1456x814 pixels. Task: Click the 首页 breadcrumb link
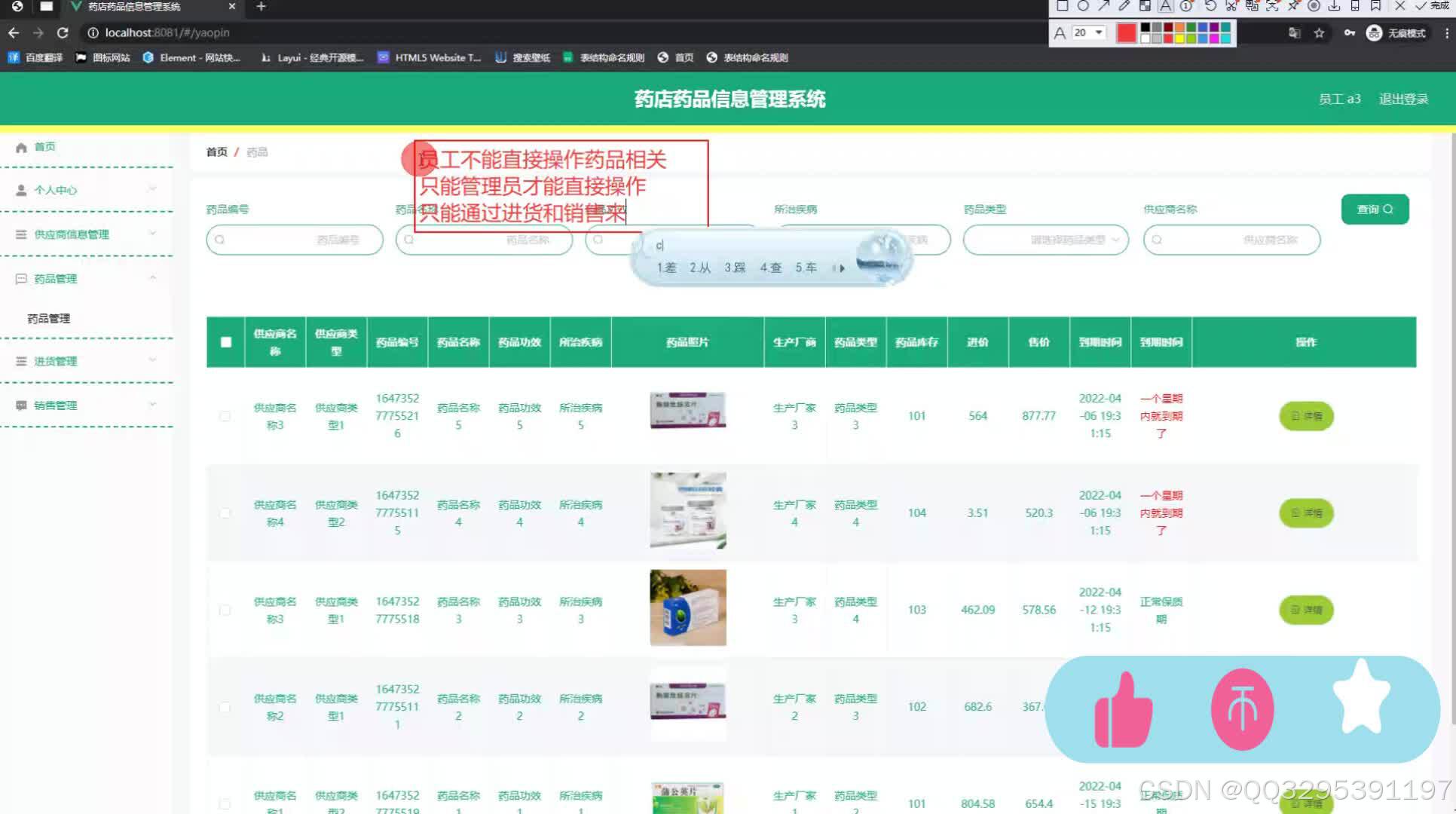[x=216, y=151]
